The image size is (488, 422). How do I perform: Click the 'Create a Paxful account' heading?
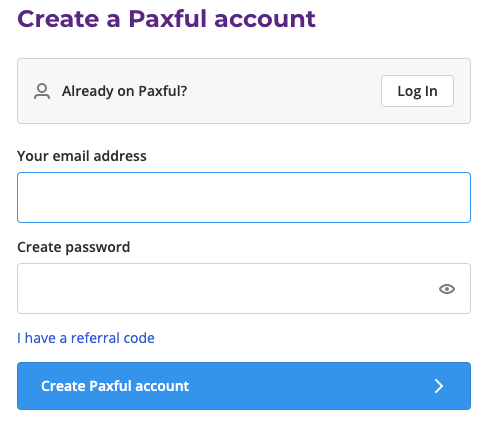click(166, 19)
